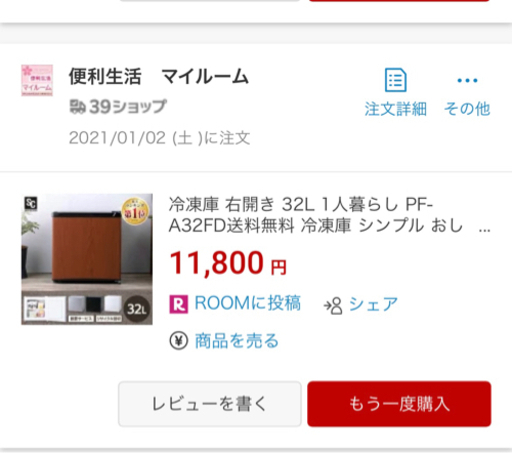Viewport: 512px width, 453px height.
Task: Click the pink ROOM R icon
Action: coord(179,304)
